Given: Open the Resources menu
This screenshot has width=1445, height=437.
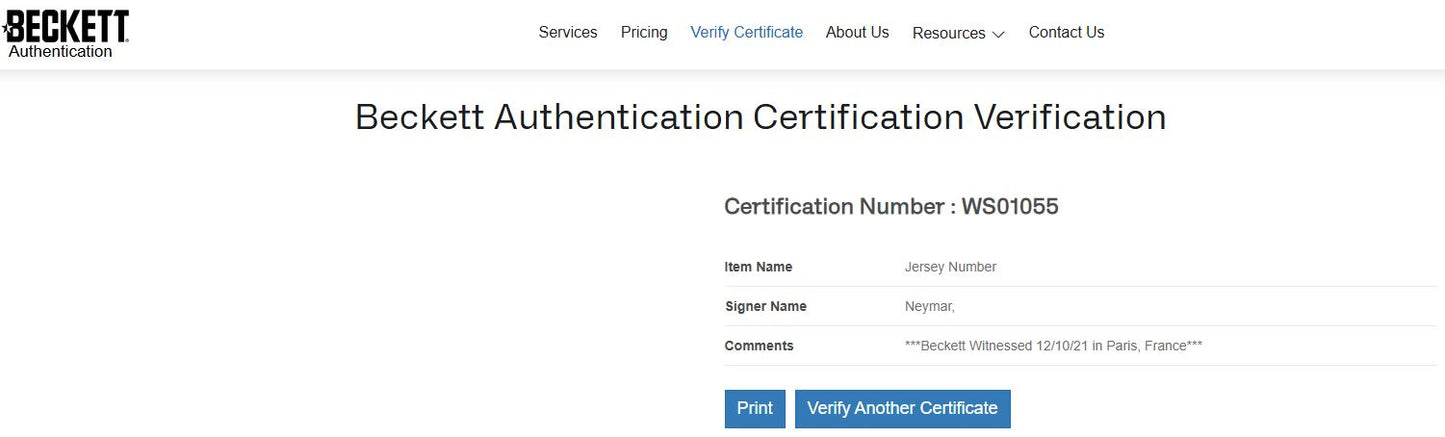Looking at the screenshot, I should click(x=948, y=33).
